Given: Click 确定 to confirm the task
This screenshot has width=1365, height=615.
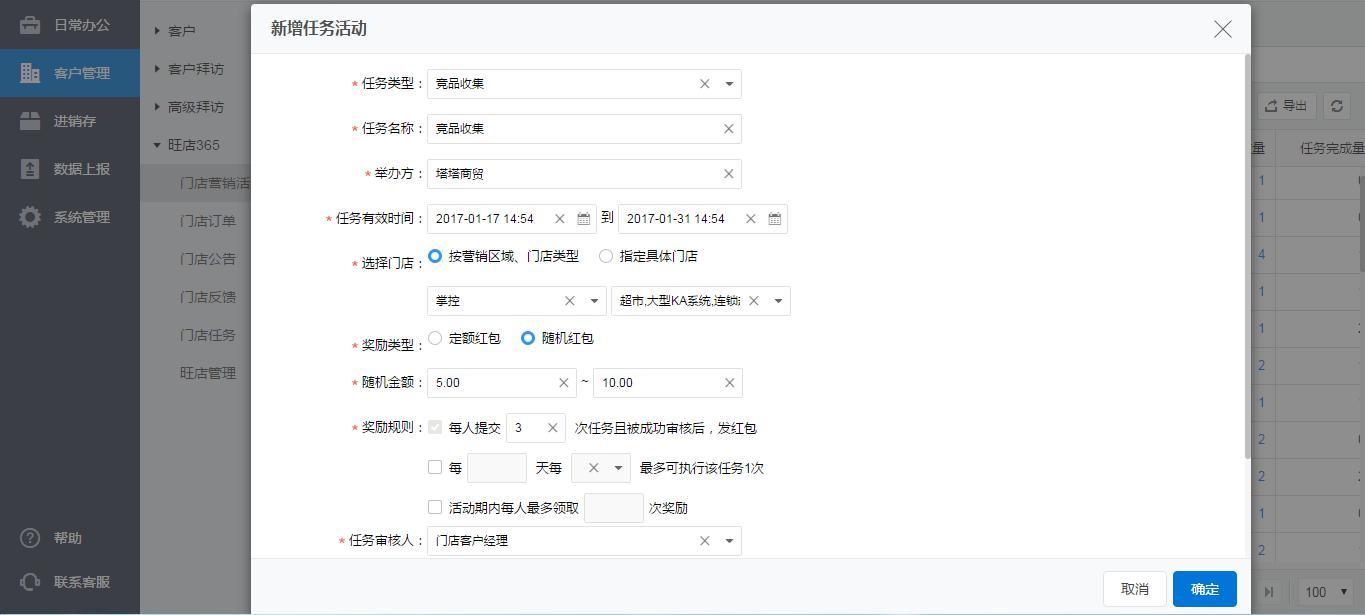Looking at the screenshot, I should 1204,589.
